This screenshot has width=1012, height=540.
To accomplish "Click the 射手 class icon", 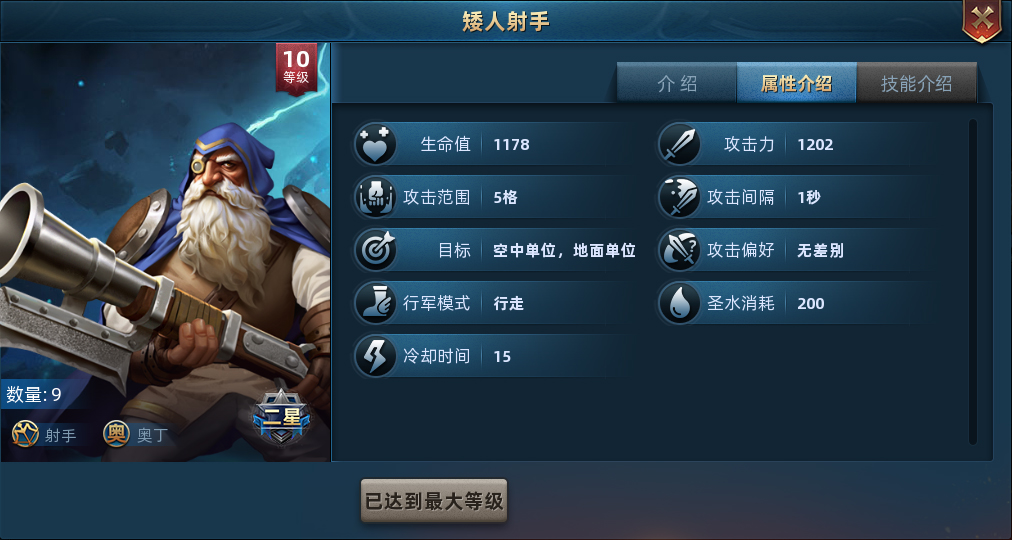I will pos(25,435).
